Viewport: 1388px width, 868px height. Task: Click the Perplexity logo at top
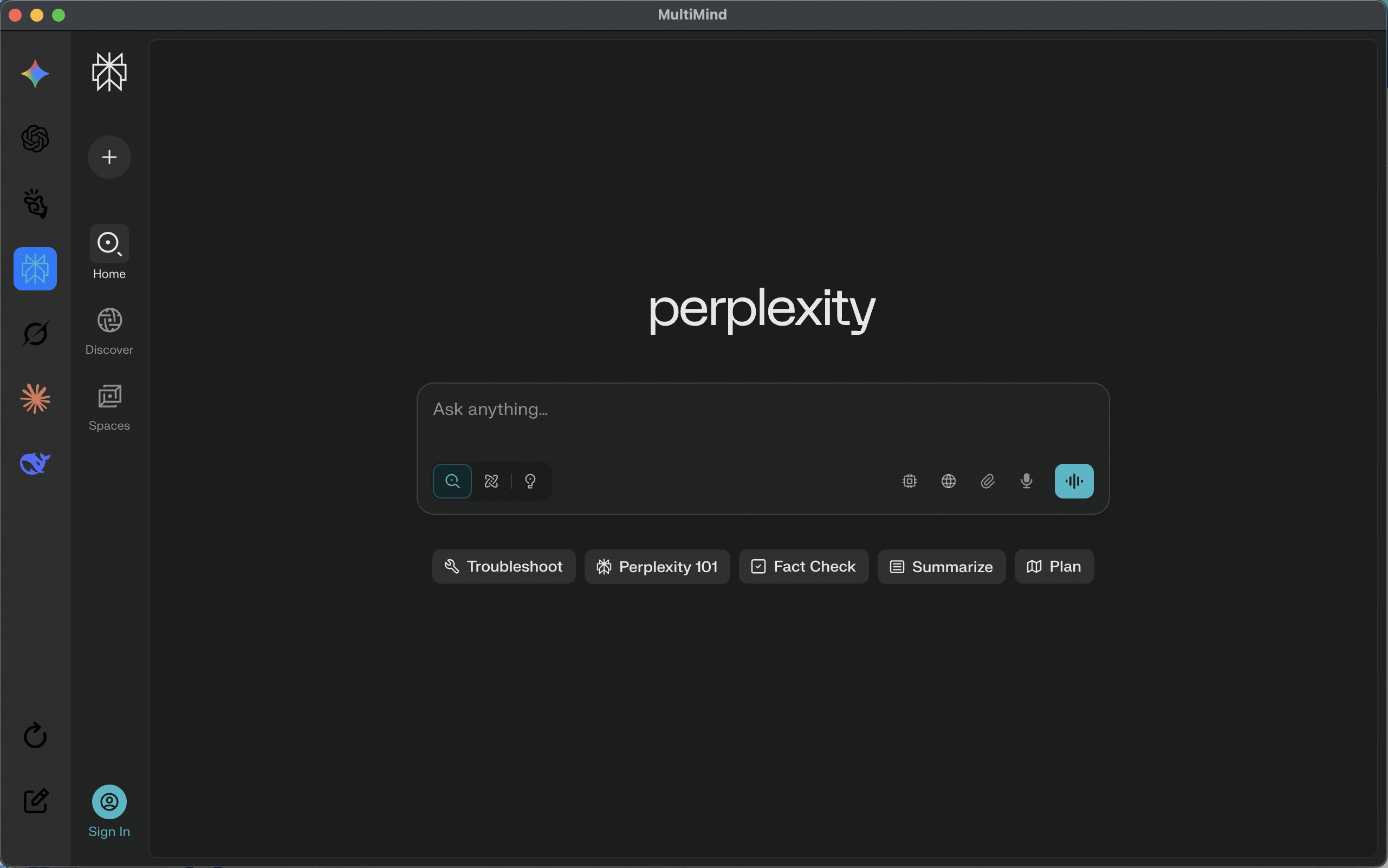[x=109, y=72]
